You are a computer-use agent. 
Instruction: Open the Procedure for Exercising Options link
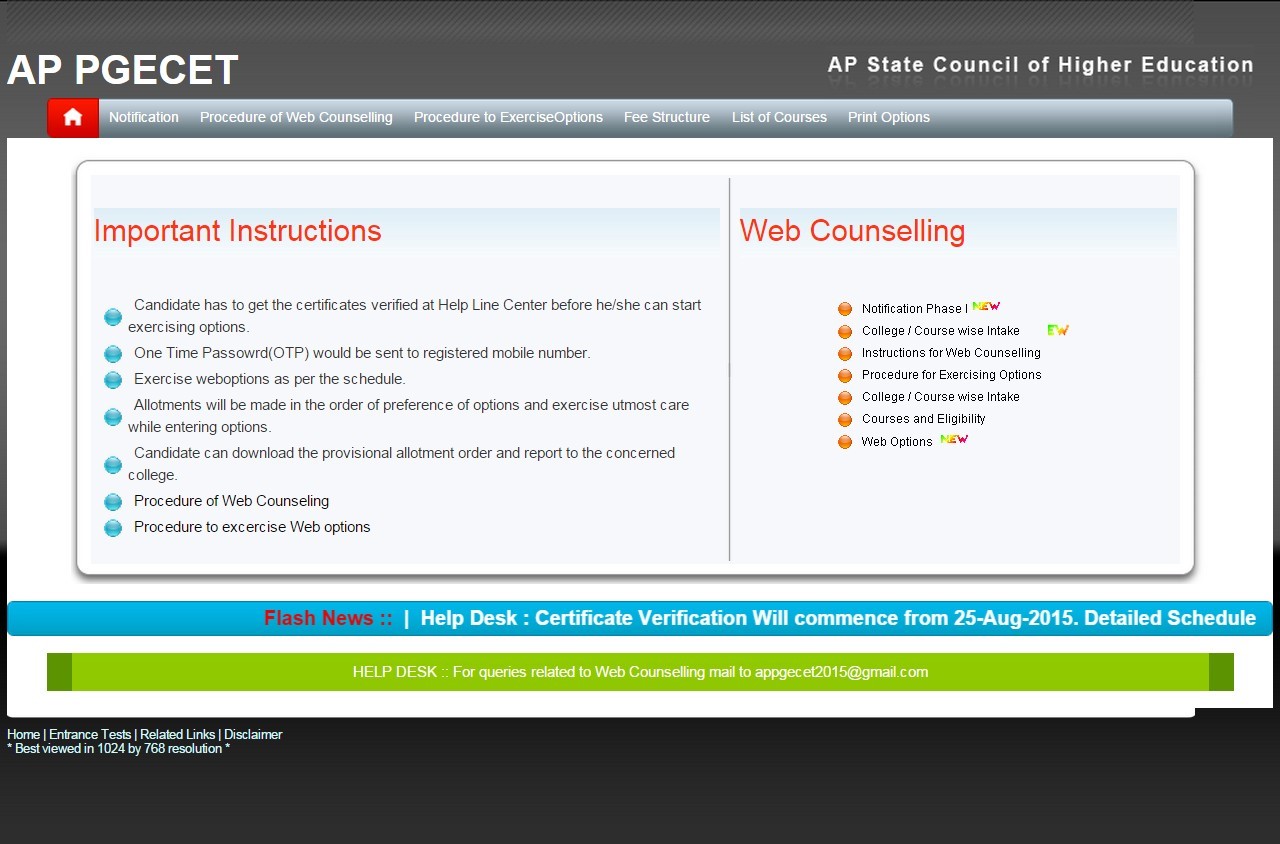coord(951,375)
